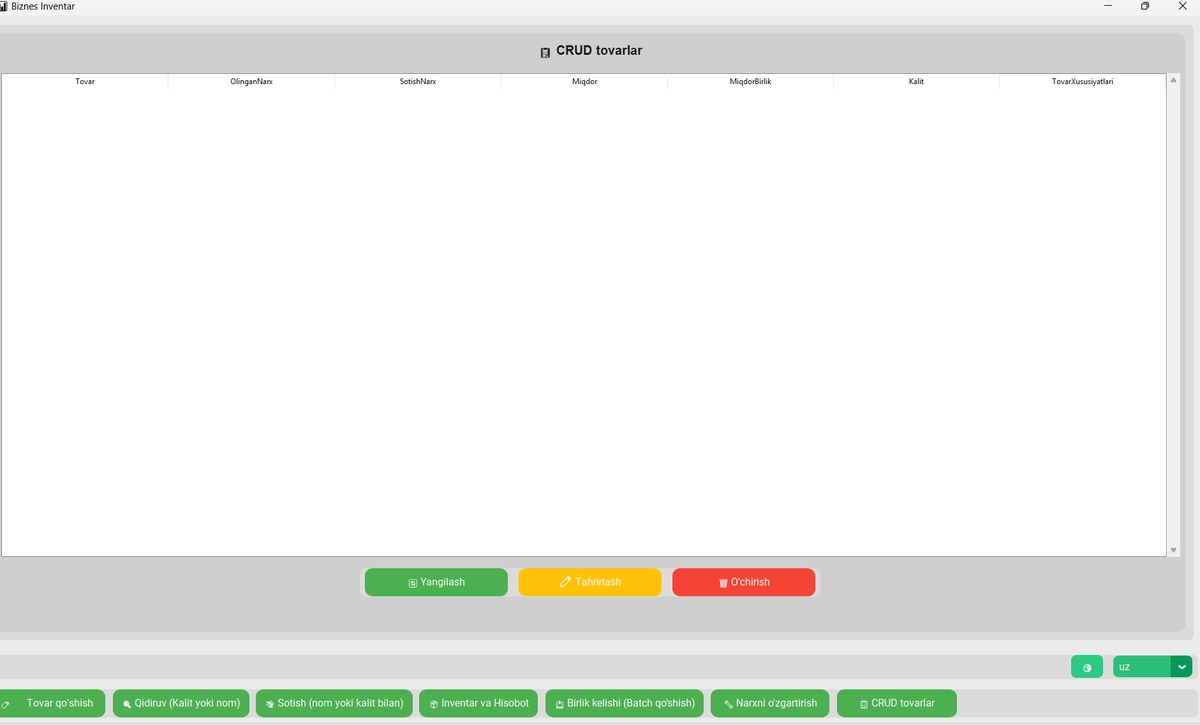This screenshot has width=1200, height=725.
Task: Open the Tovar qo'shish tab
Action: coord(50,703)
